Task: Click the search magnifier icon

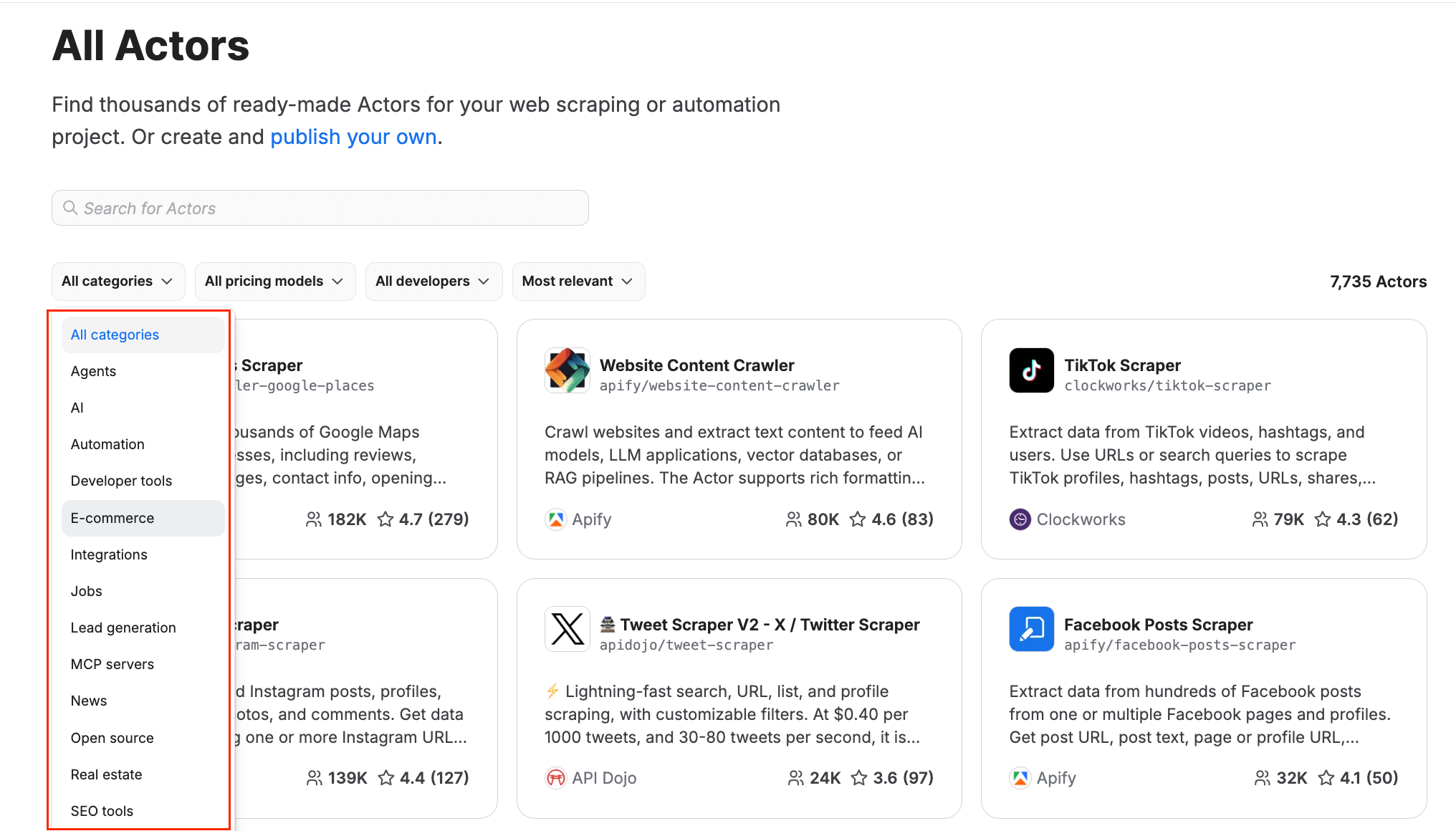Action: 70,207
